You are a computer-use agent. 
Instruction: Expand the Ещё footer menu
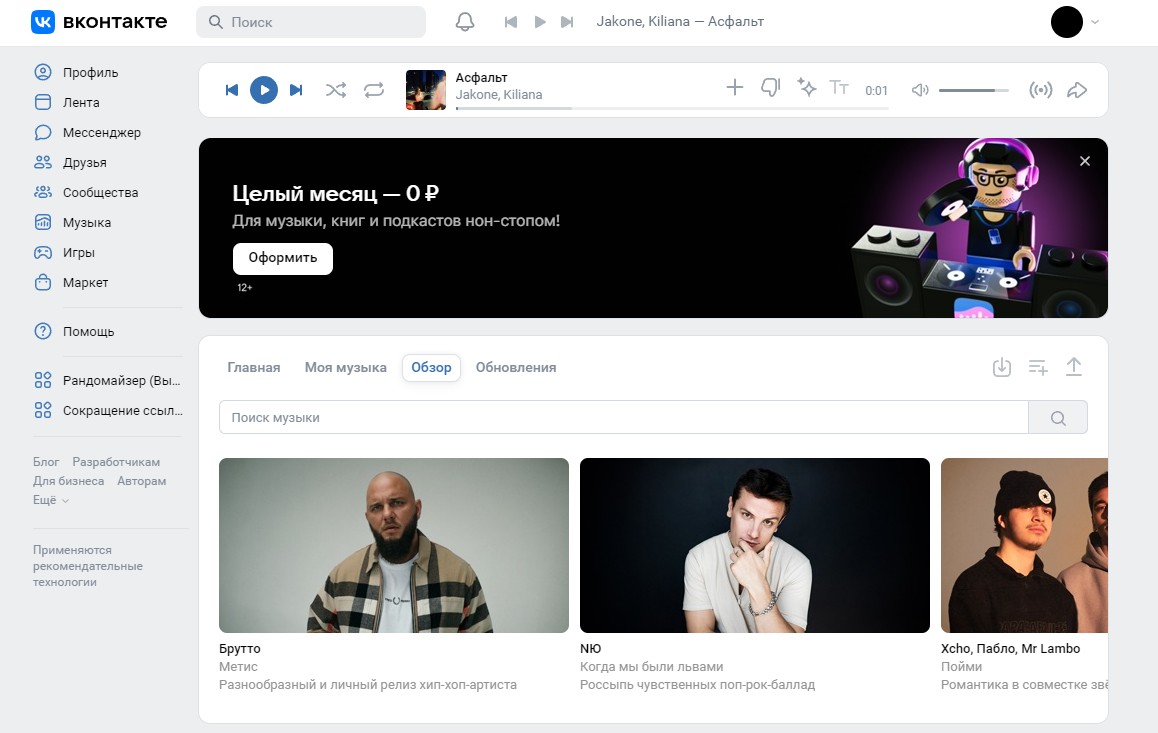point(51,500)
